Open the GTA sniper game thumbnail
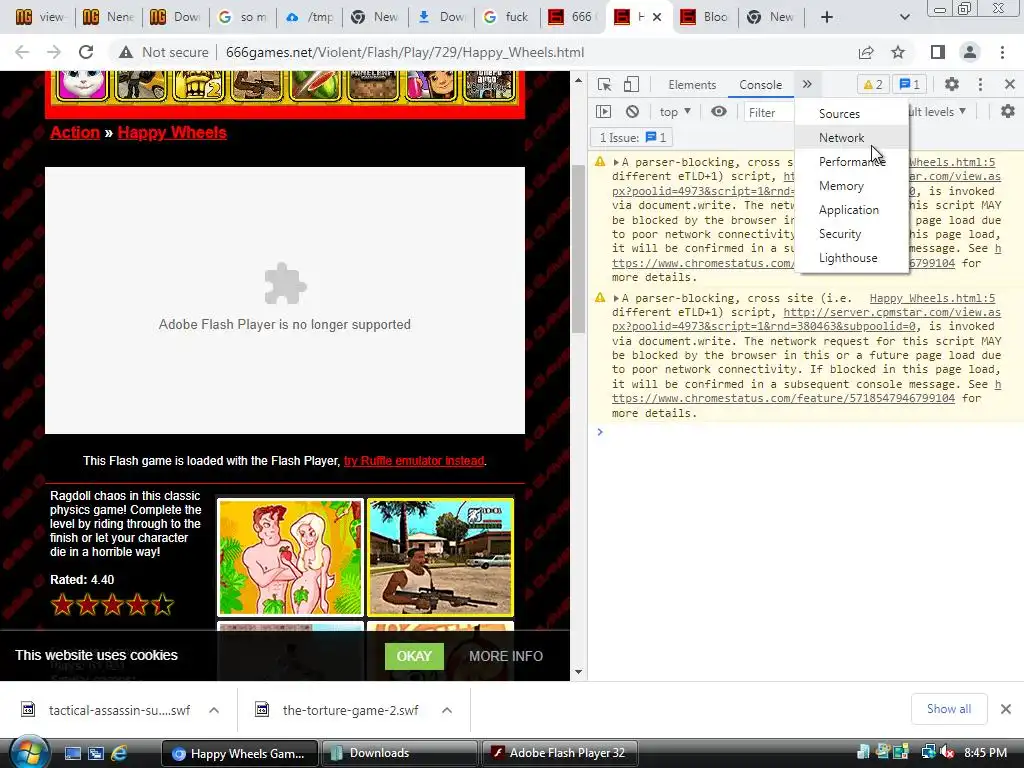 click(440, 557)
